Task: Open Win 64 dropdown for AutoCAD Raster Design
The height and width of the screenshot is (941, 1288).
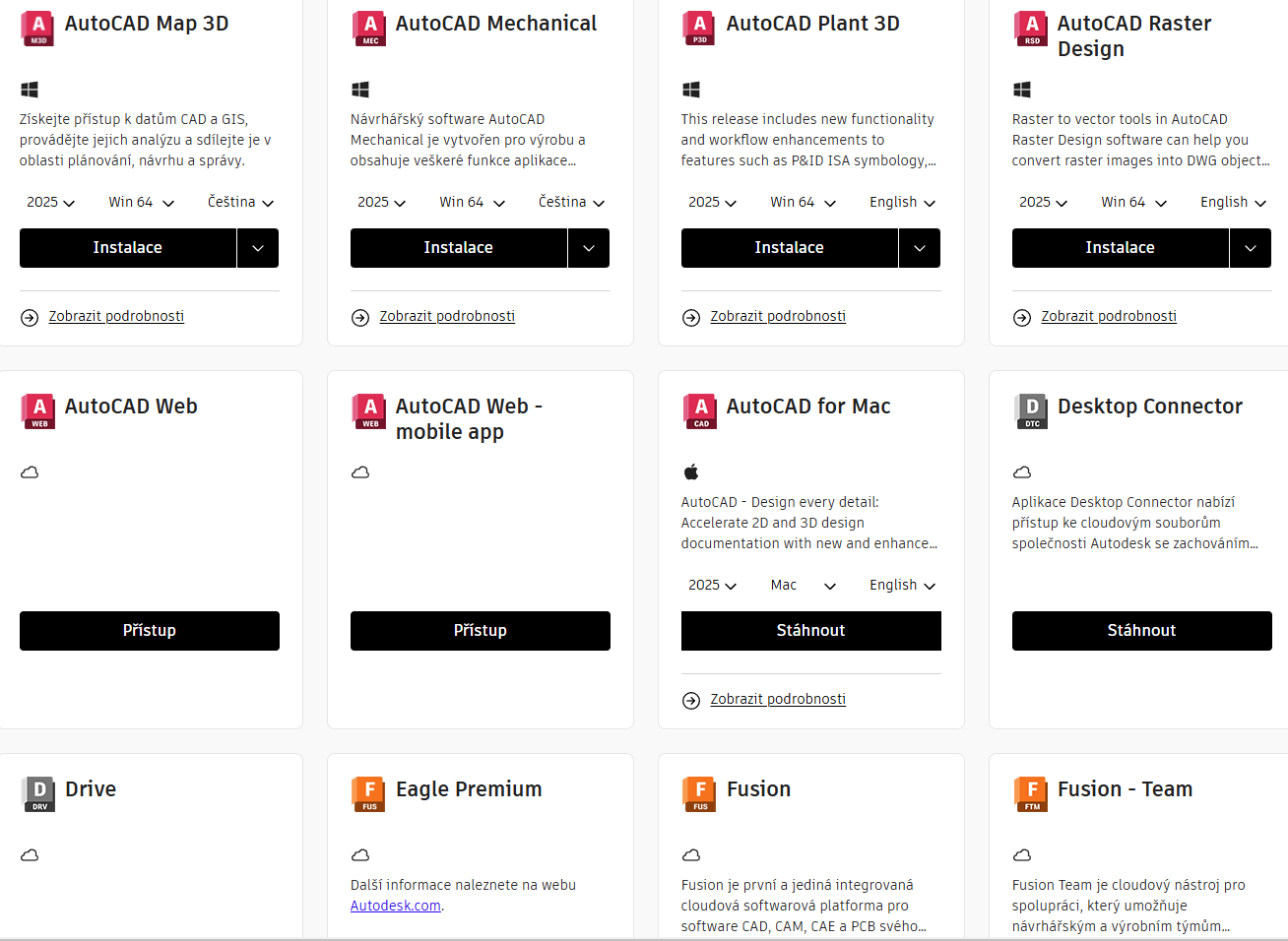Action: tap(1133, 202)
